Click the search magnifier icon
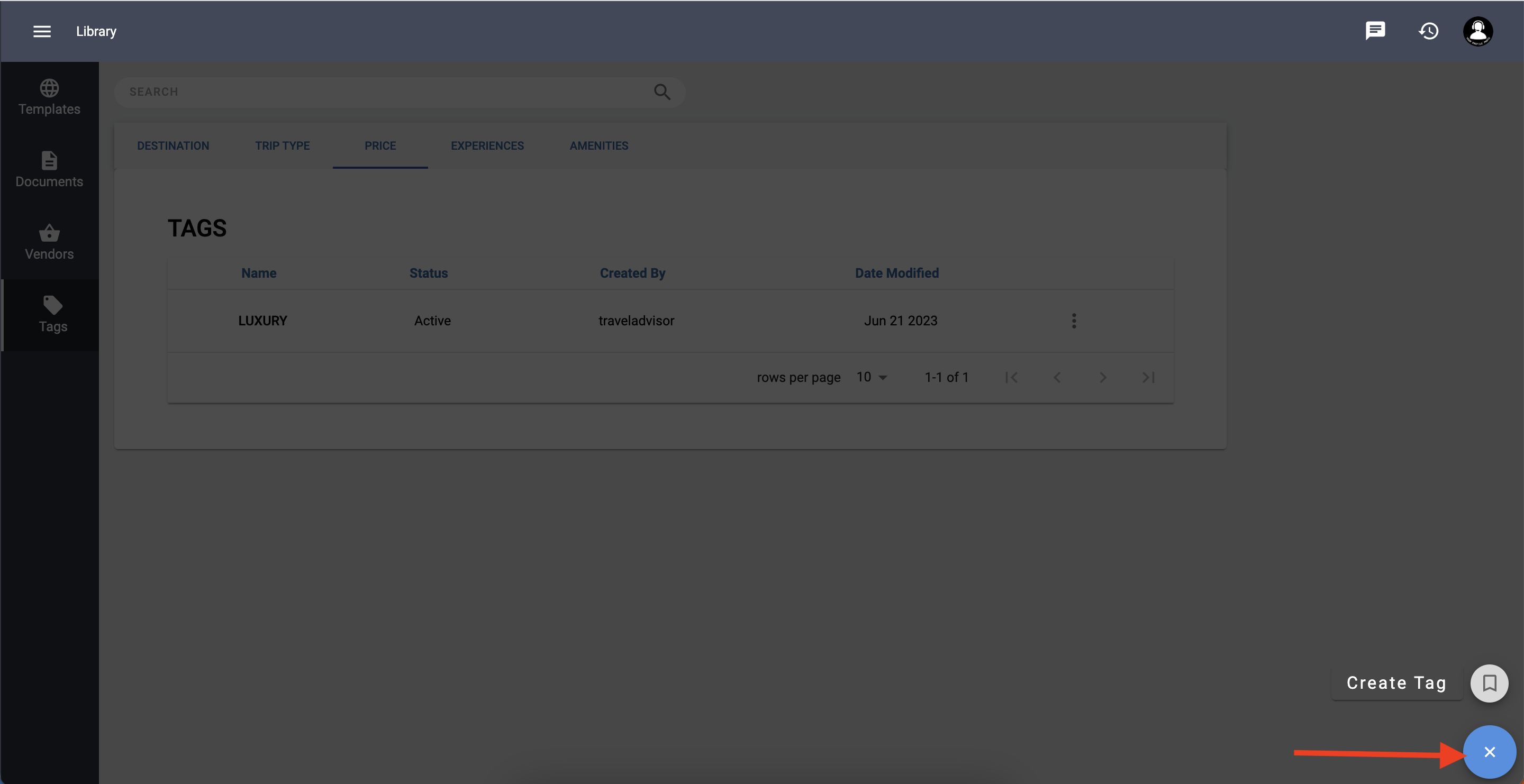 point(662,92)
